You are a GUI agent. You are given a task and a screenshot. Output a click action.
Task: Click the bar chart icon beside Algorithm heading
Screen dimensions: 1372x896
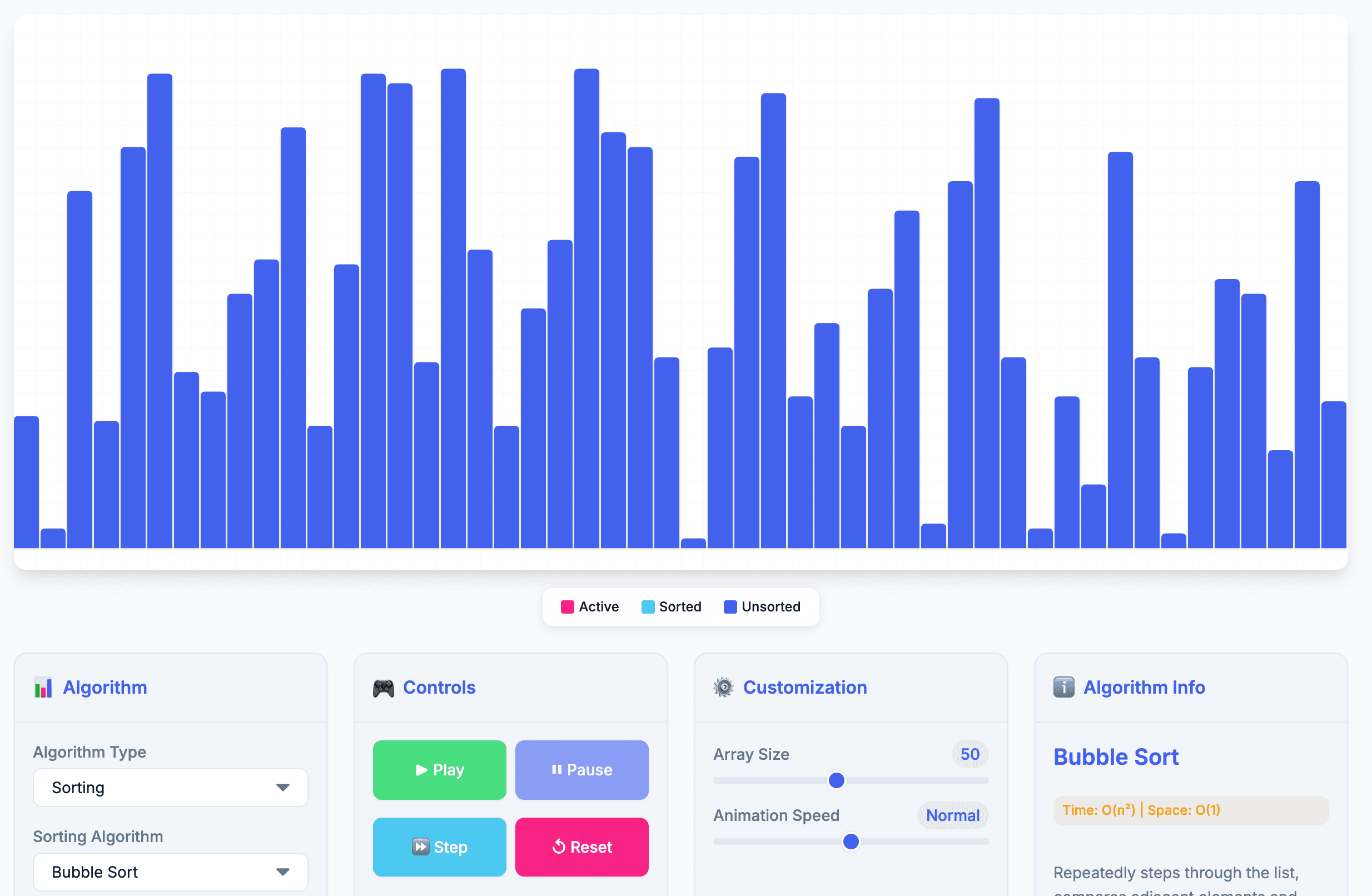click(x=43, y=687)
